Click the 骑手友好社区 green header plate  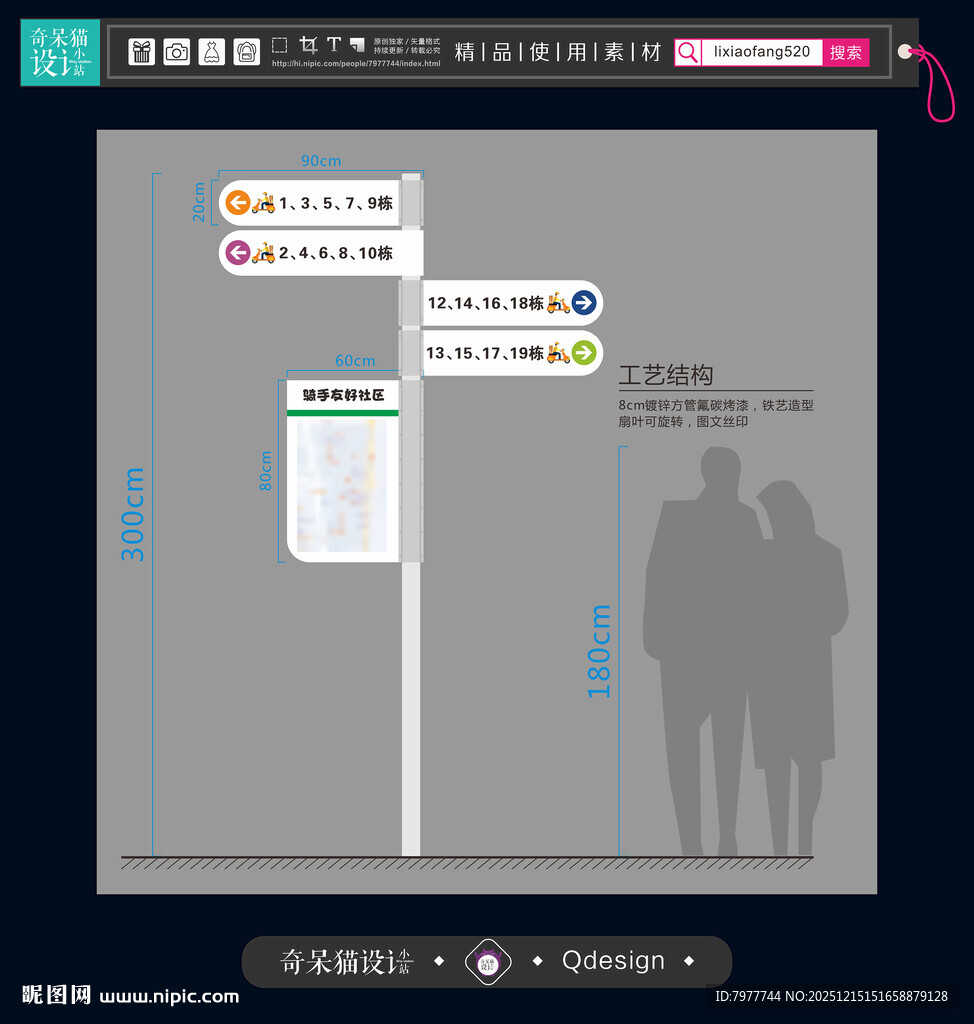click(342, 395)
